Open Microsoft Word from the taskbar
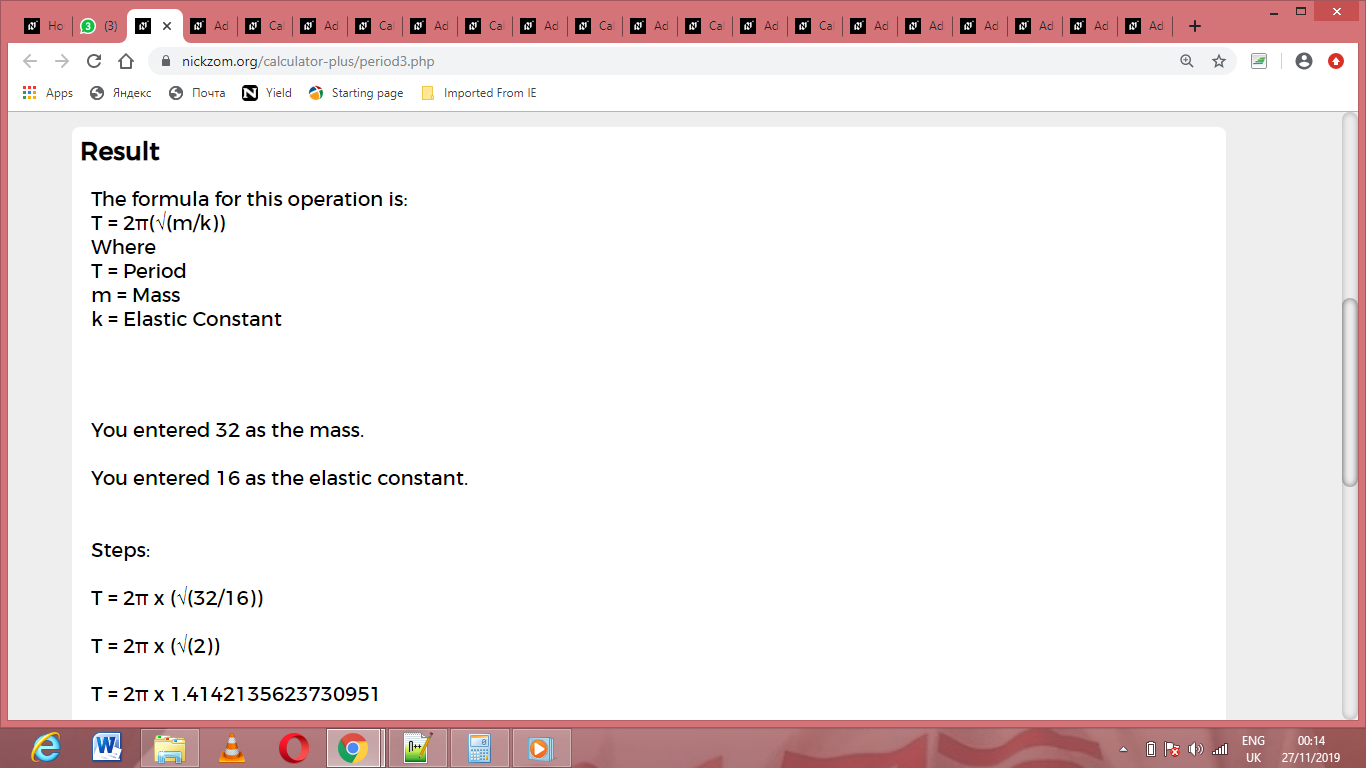1366x768 pixels. tap(107, 748)
